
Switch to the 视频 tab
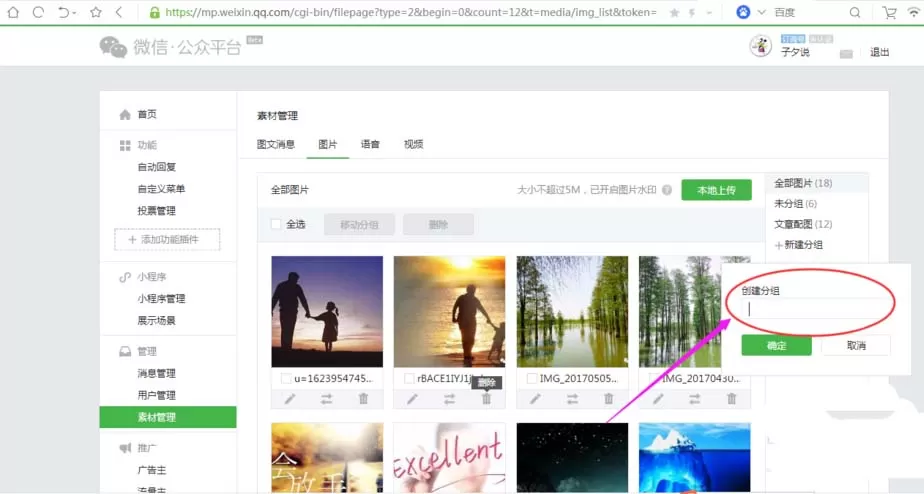pyautogui.click(x=413, y=144)
